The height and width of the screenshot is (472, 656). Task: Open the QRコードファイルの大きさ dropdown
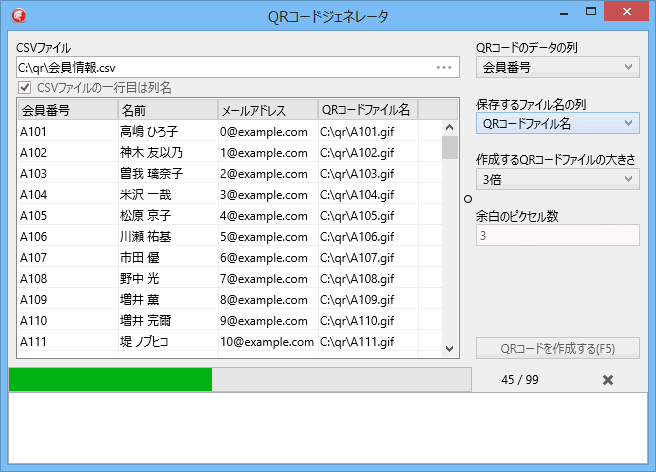[x=557, y=179]
